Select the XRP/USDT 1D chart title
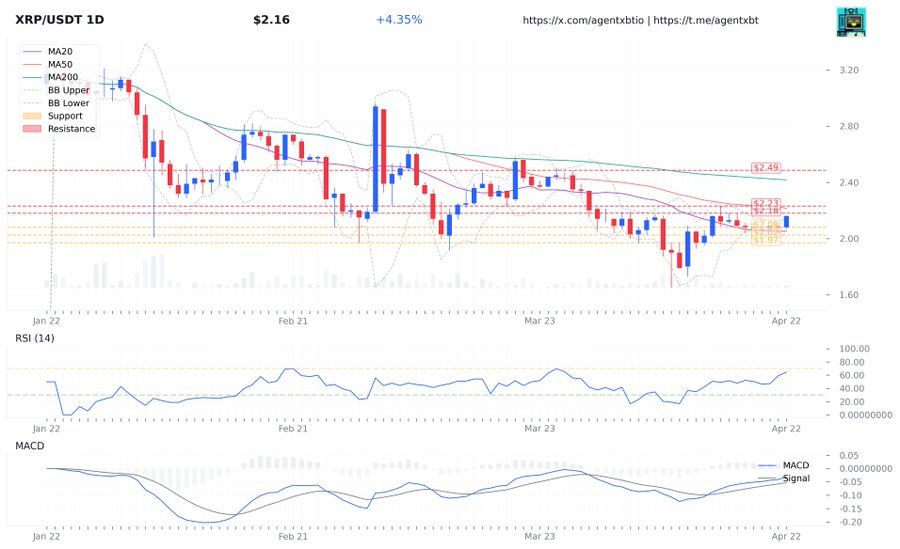Screen dimensions: 900x549 (60, 20)
